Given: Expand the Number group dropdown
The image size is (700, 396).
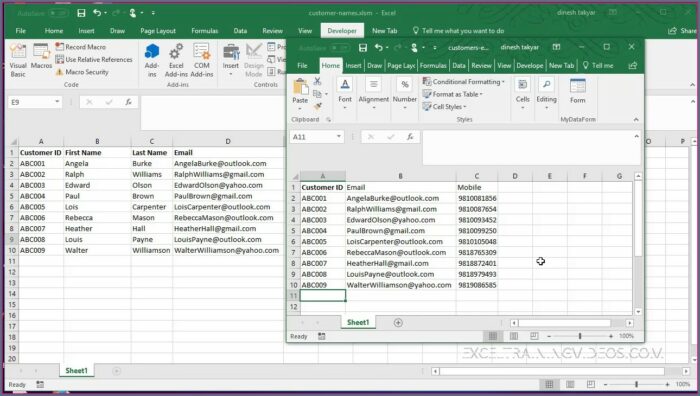Looking at the screenshot, I should tap(404, 94).
